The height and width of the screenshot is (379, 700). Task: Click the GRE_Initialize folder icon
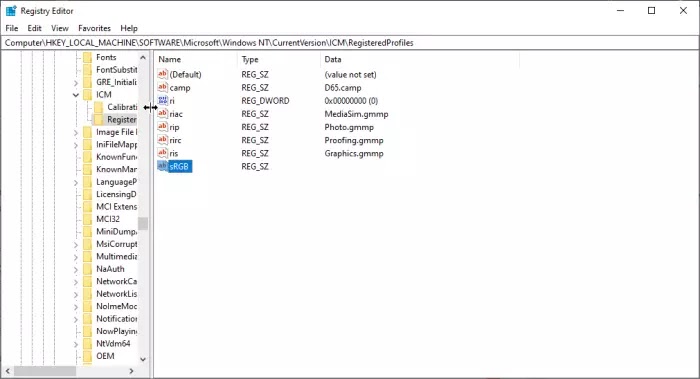tap(88, 82)
